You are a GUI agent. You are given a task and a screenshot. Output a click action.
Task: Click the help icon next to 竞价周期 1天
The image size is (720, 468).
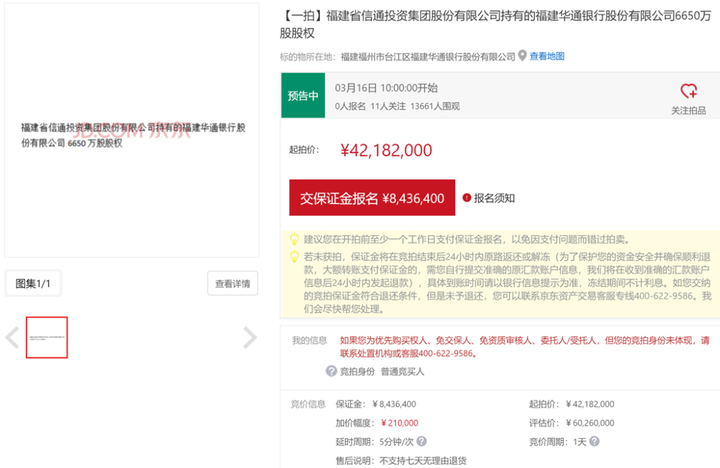592,441
